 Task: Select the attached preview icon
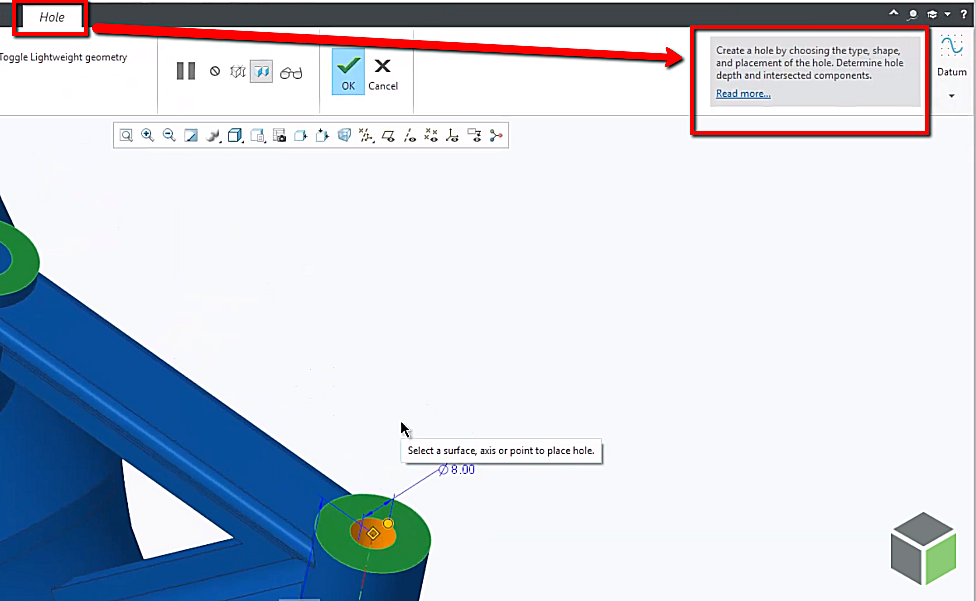point(261,72)
